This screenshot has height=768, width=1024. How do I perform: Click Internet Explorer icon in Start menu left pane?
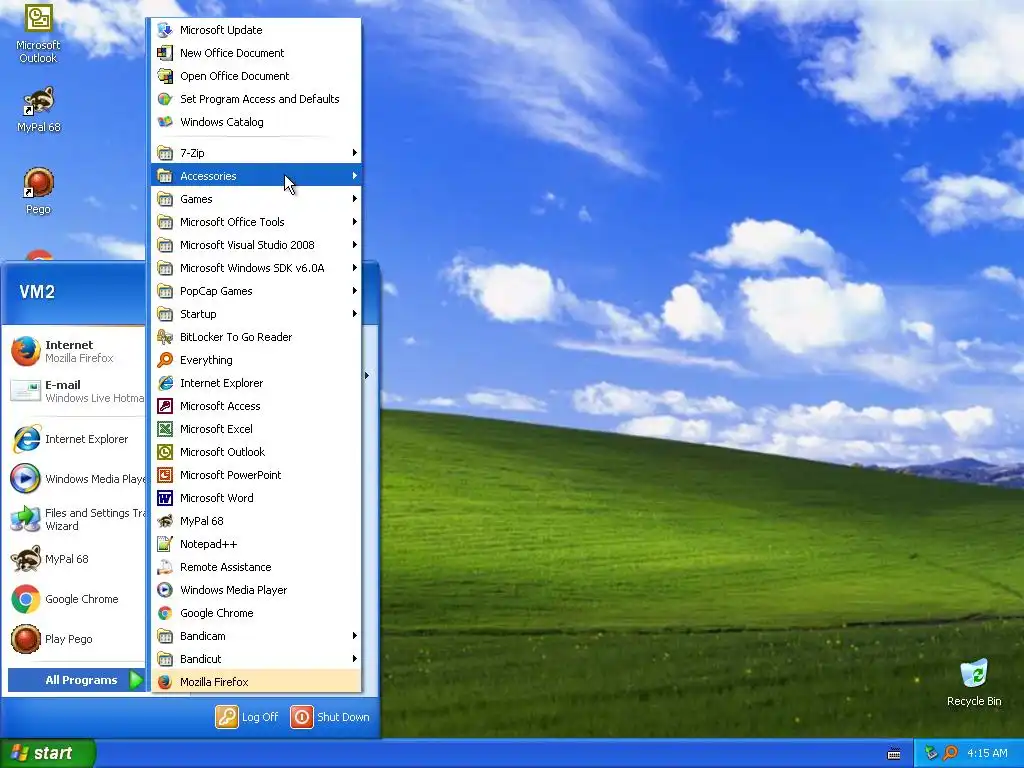pos(26,439)
